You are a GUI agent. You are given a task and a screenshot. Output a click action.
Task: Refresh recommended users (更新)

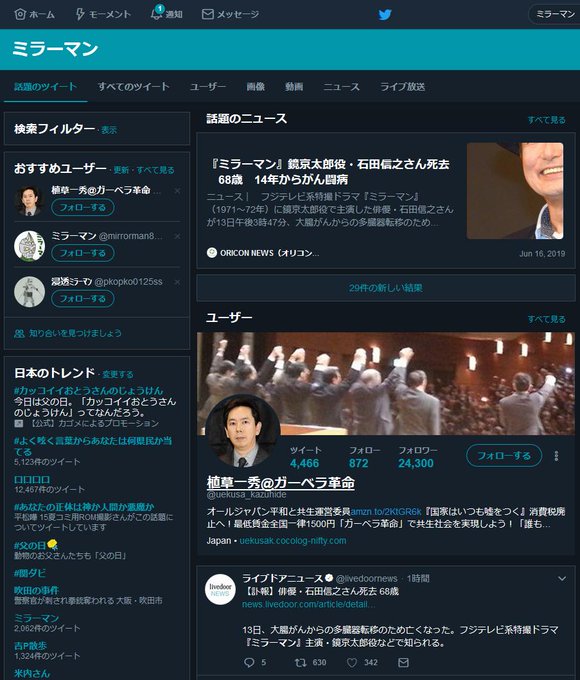tap(121, 170)
